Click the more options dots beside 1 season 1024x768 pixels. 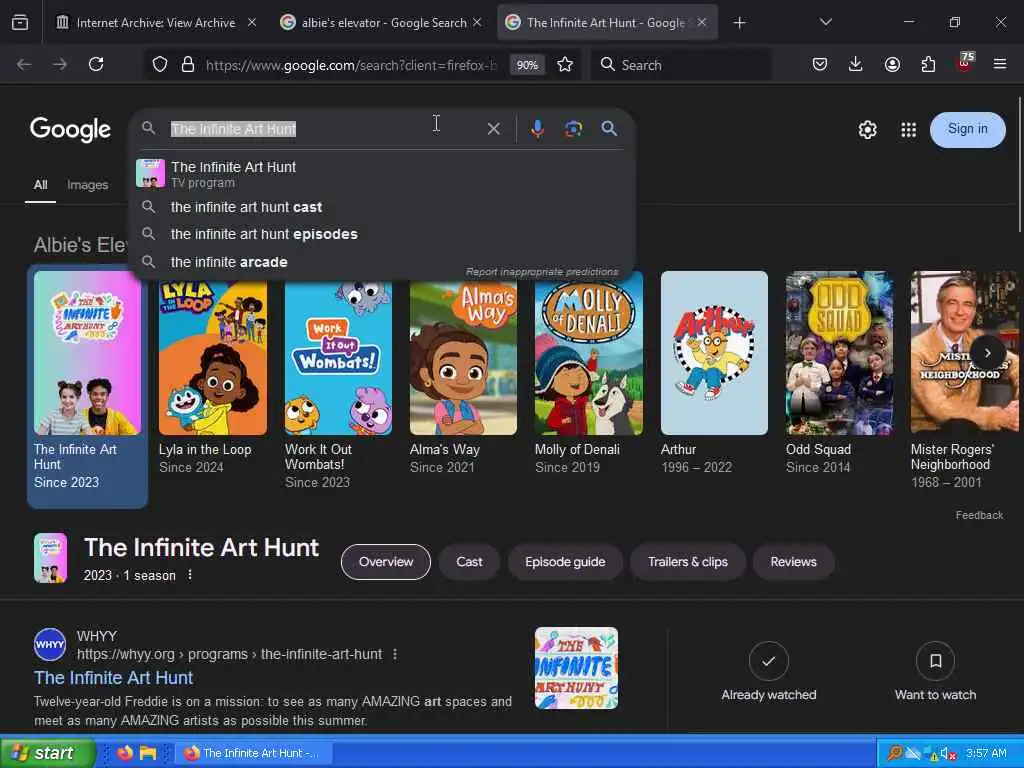190,575
